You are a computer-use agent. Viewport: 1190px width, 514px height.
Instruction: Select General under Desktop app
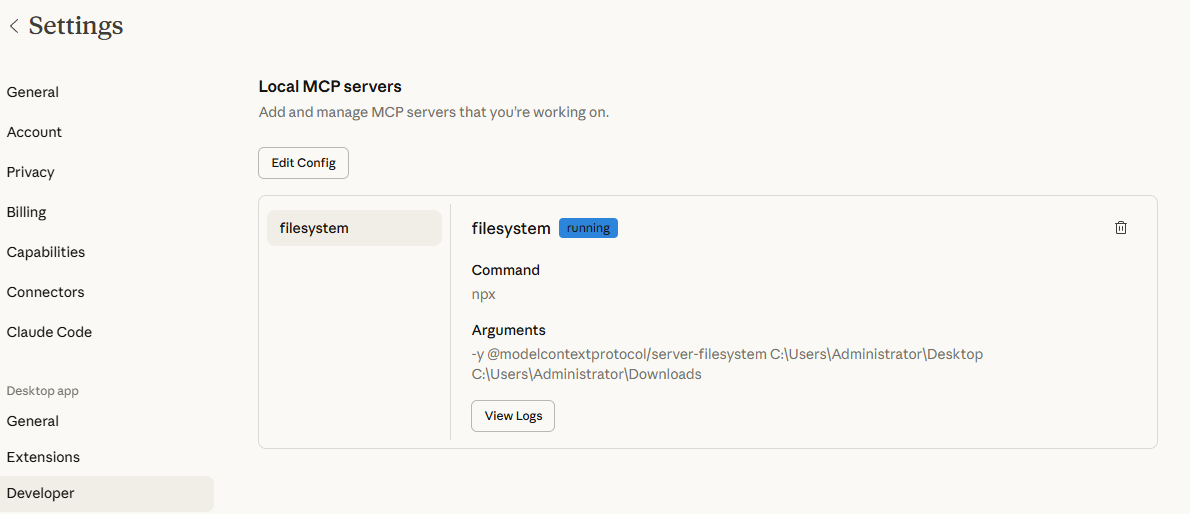33,421
